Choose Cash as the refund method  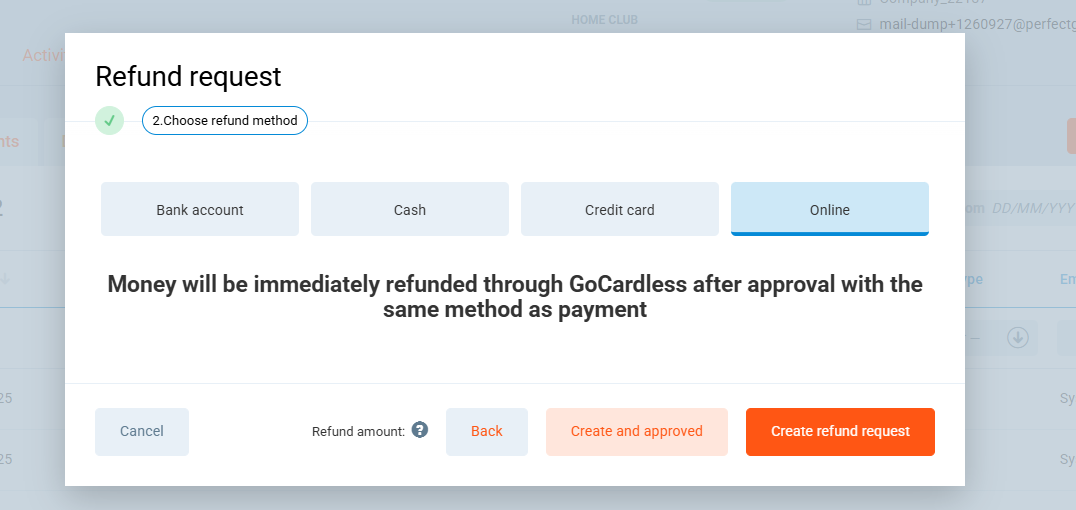click(410, 210)
